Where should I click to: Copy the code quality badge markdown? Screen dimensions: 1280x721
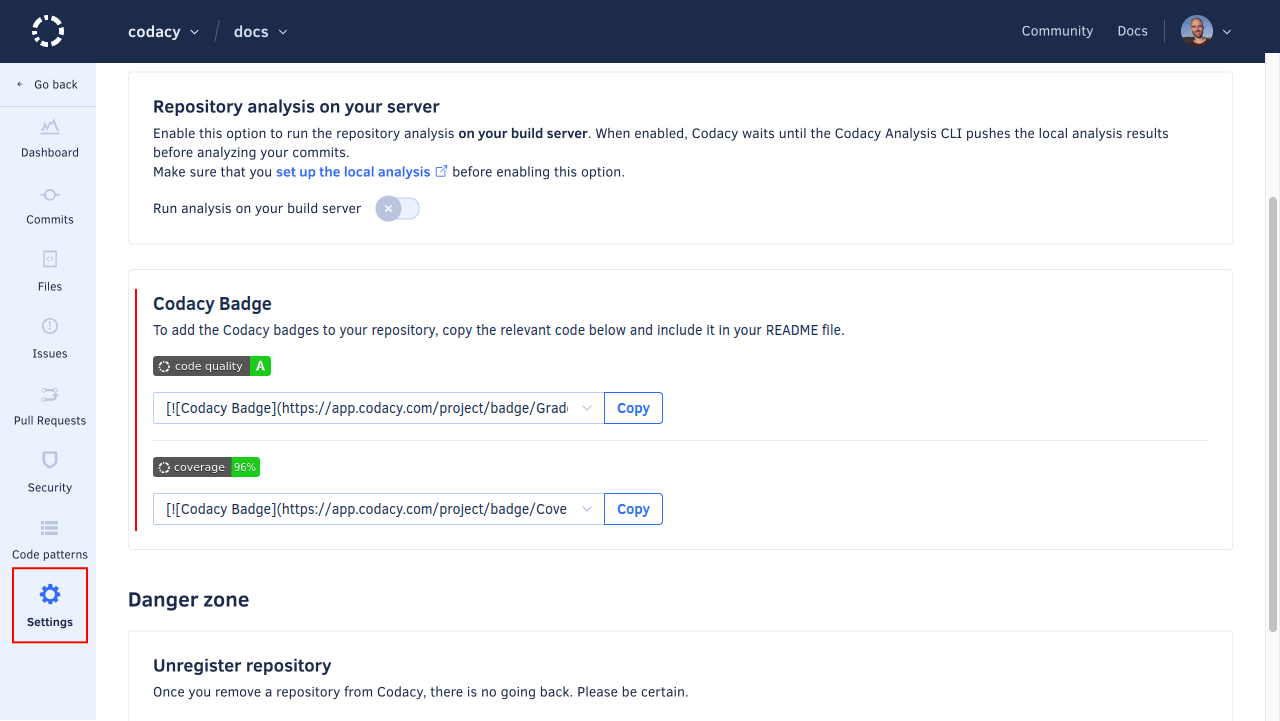(x=633, y=408)
